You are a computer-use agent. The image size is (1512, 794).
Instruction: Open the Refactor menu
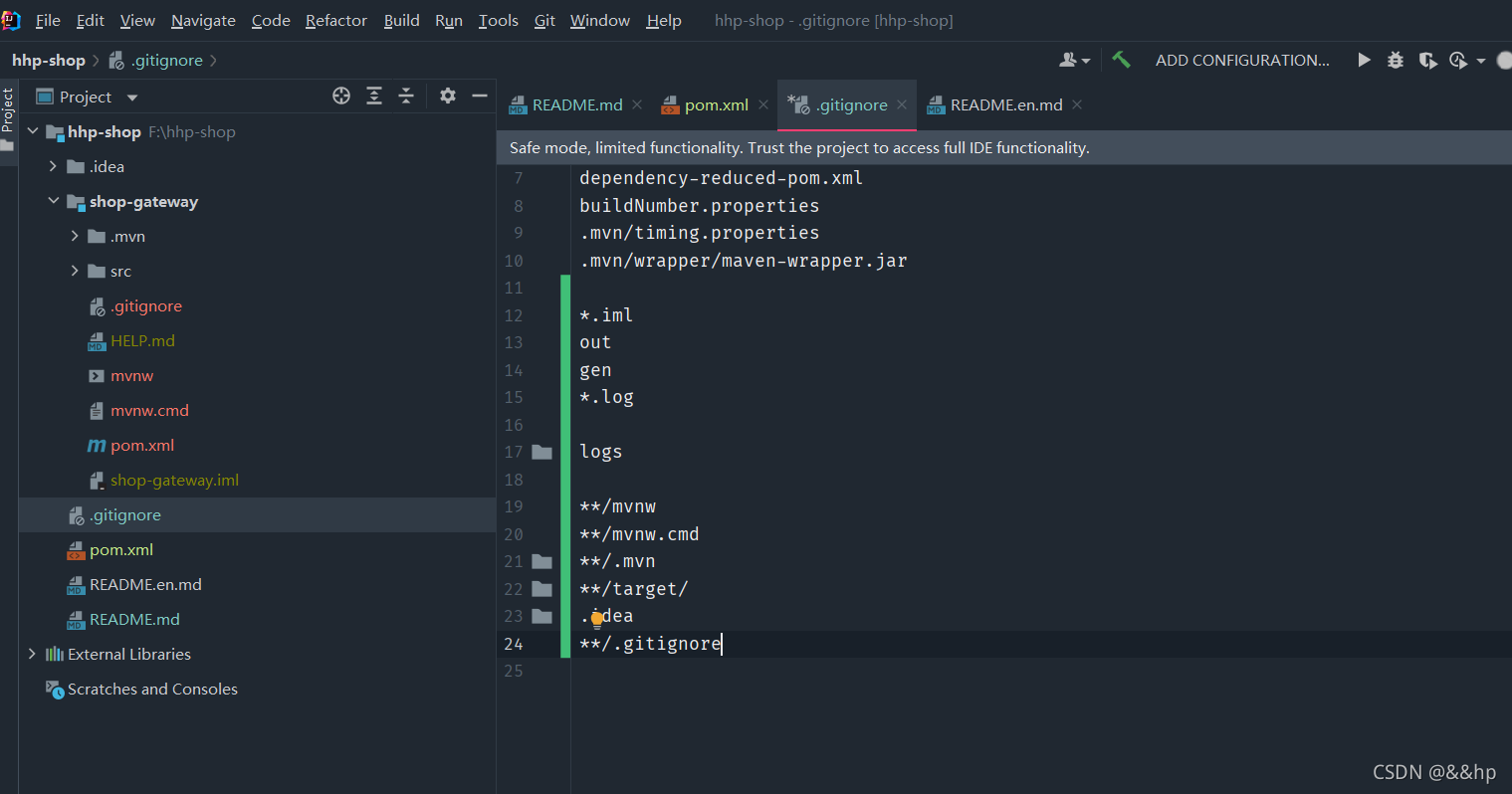[335, 20]
